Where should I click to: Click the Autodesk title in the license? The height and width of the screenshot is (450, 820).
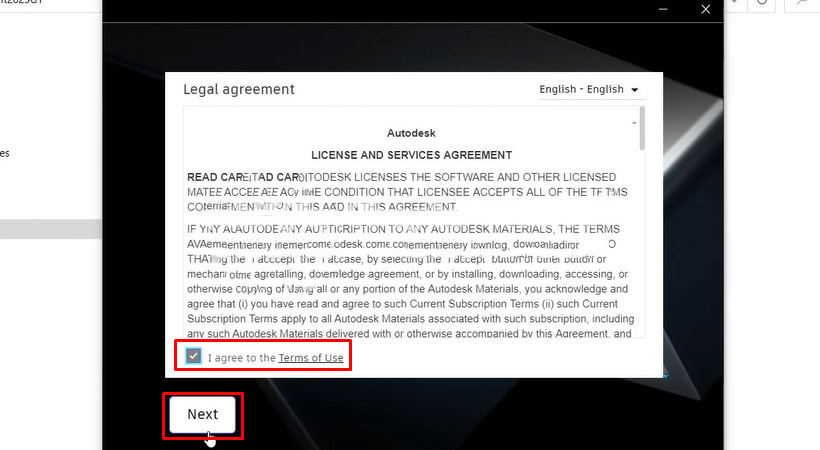click(x=411, y=133)
